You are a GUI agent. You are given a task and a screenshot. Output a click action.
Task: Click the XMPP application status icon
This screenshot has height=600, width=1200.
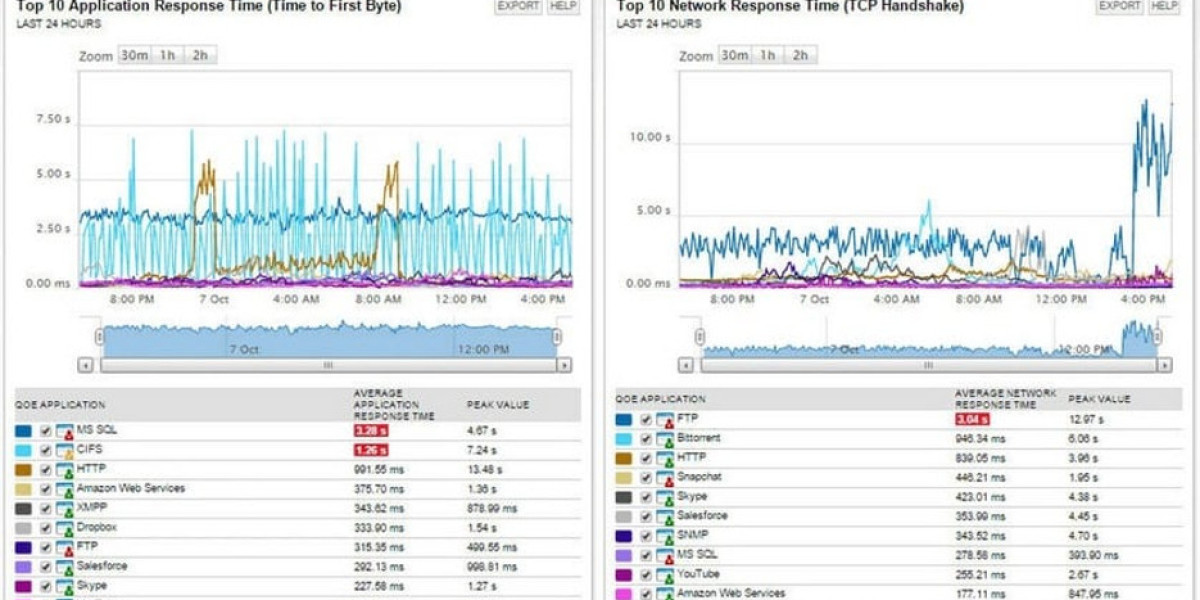tap(65, 509)
